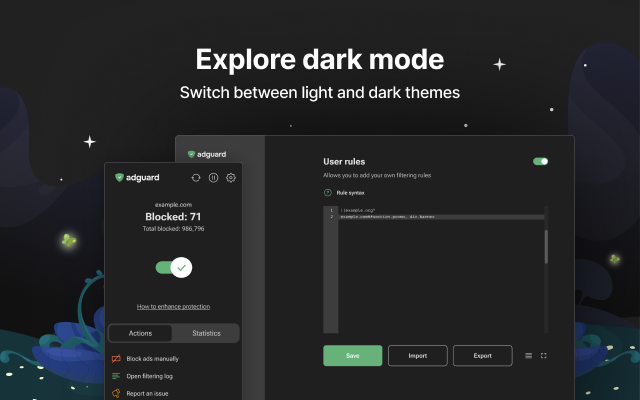The height and width of the screenshot is (400, 640).
Task: Click the Total blocked: 986,796 text
Action: 173,229
